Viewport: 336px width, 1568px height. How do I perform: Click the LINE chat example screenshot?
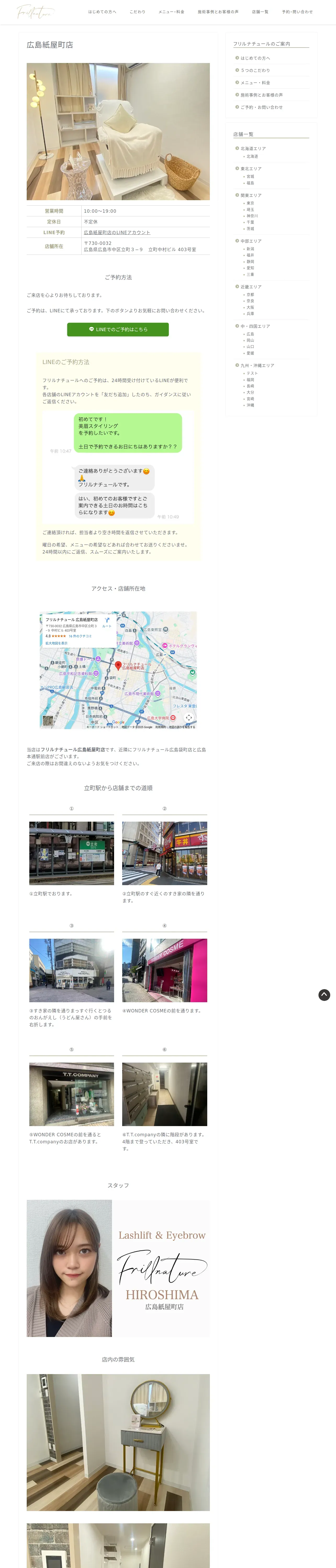[118, 466]
